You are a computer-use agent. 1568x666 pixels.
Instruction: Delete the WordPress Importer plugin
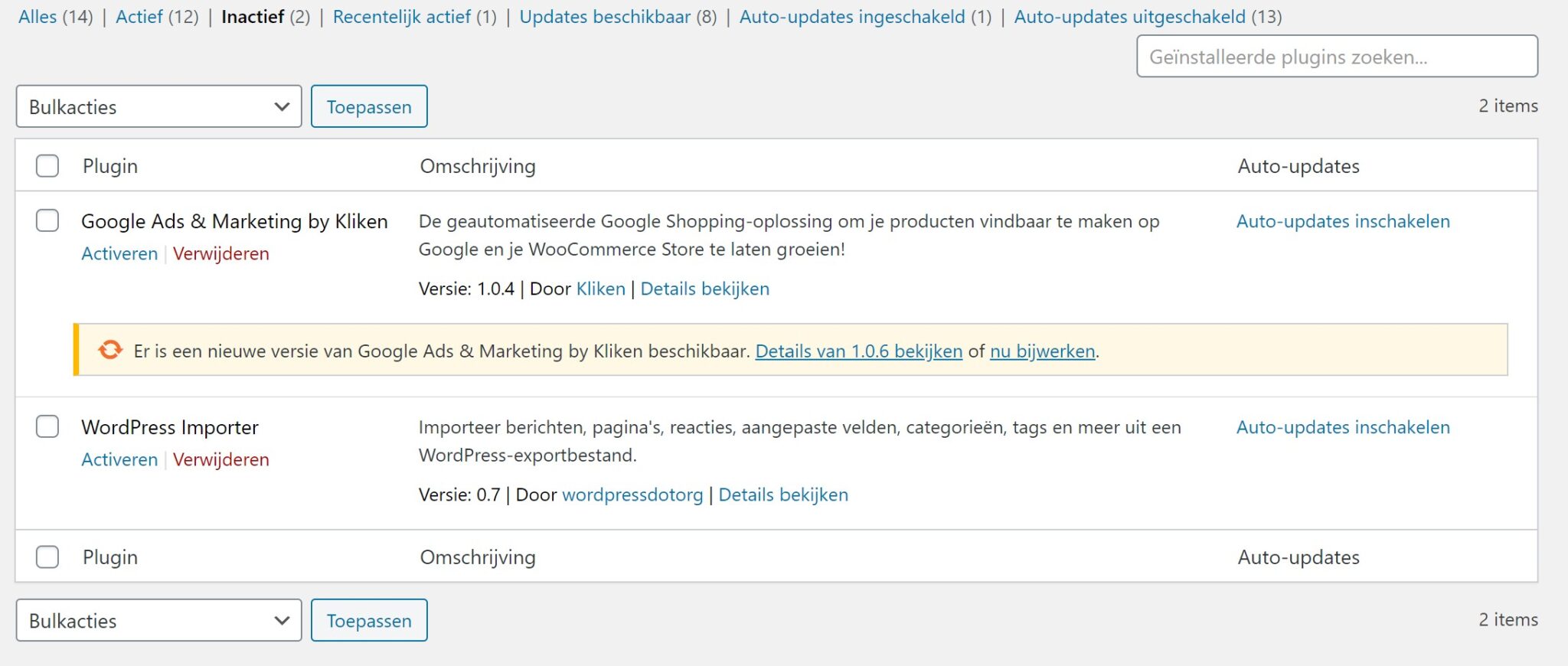tap(221, 459)
